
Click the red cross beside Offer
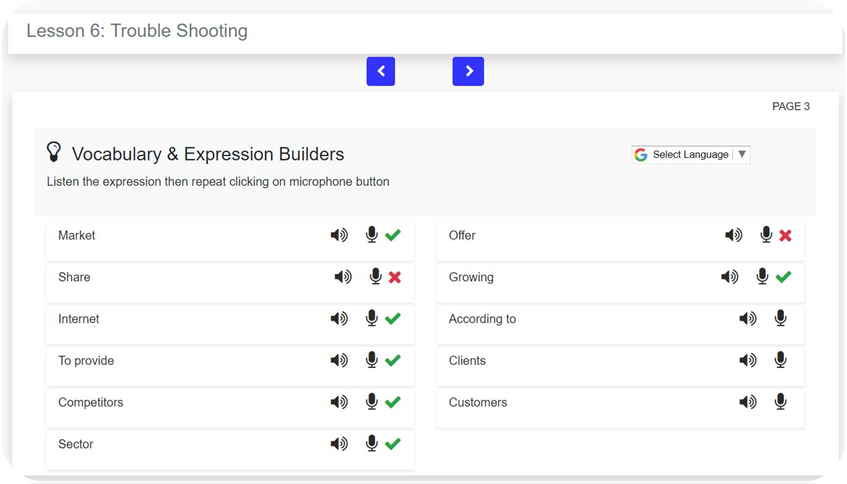[x=785, y=236]
